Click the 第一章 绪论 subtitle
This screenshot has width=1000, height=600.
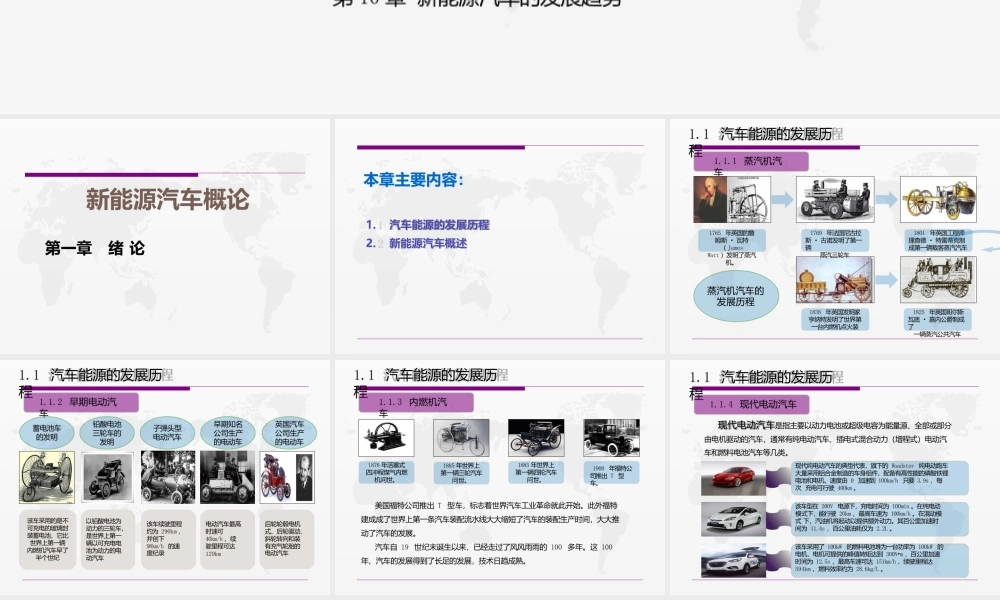point(95,248)
